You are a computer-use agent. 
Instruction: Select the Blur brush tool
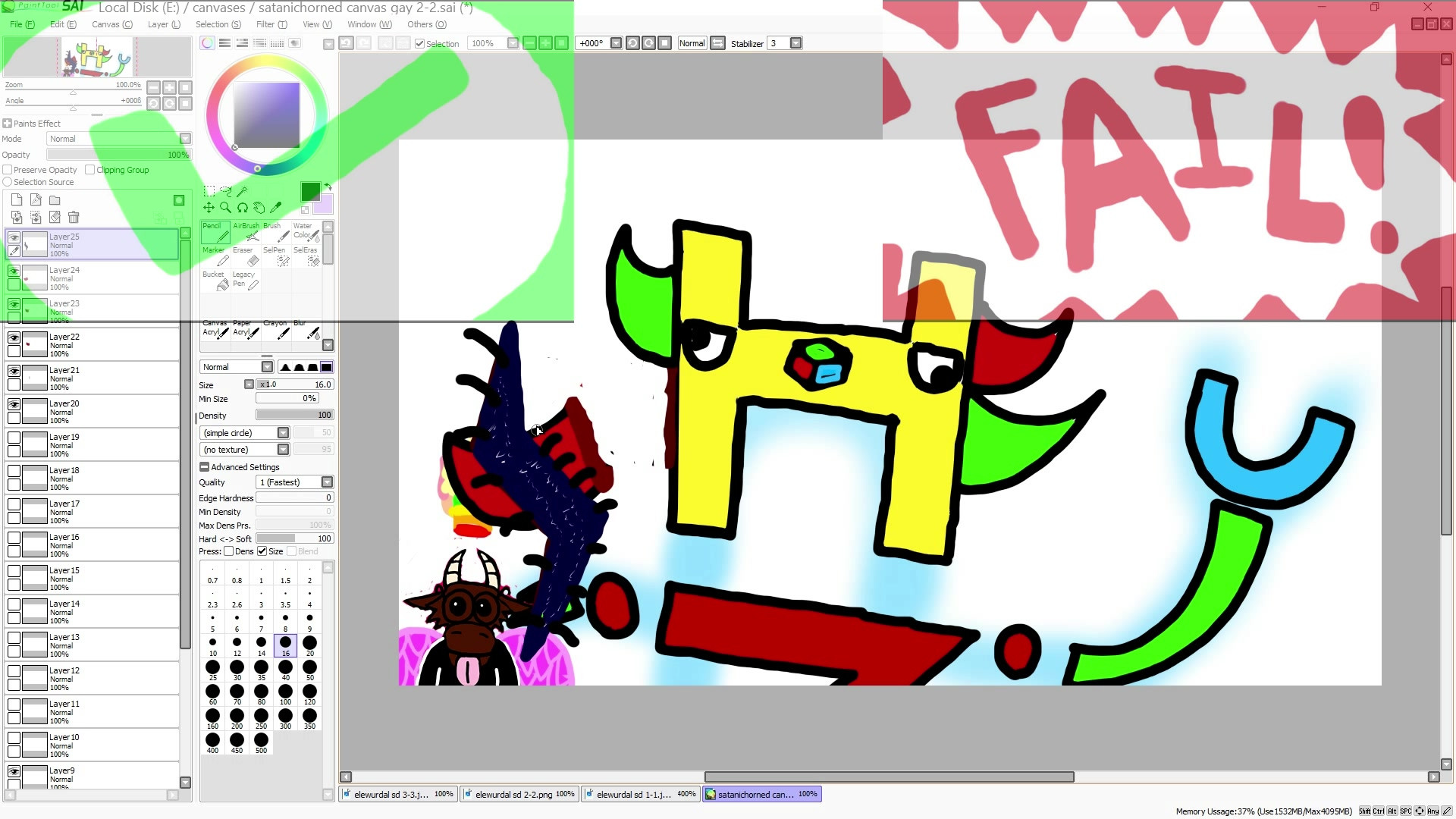pyautogui.click(x=306, y=329)
